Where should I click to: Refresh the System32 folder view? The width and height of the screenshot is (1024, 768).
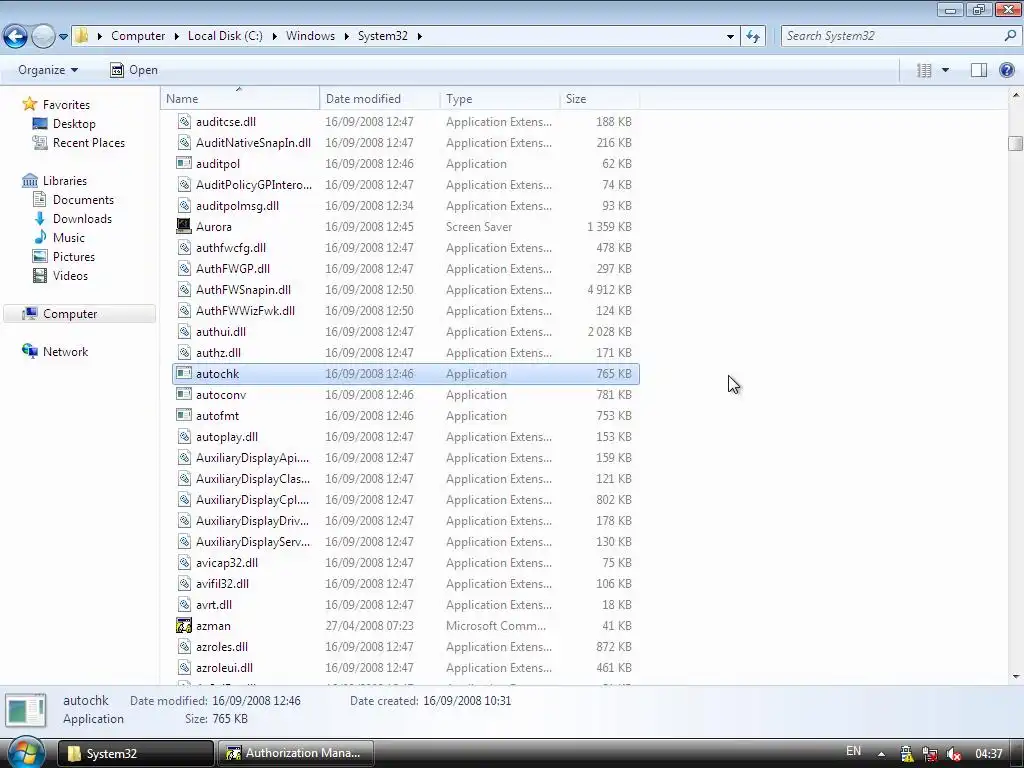tap(753, 37)
